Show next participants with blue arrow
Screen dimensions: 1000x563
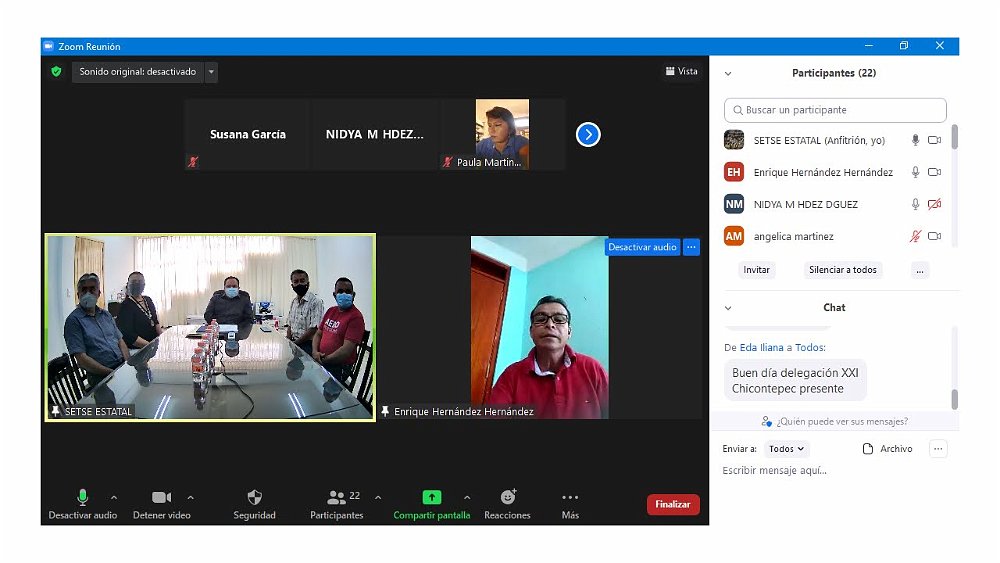coord(588,134)
